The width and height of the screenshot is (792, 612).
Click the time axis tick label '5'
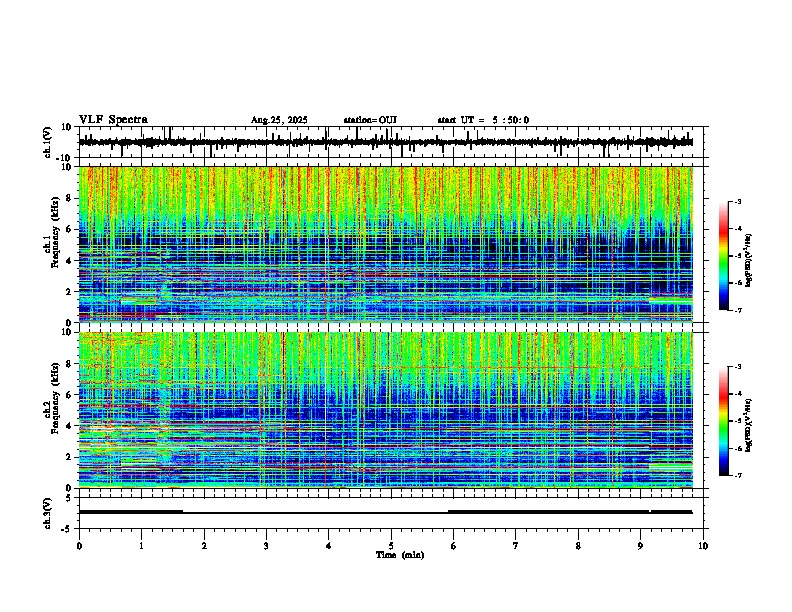(x=391, y=546)
